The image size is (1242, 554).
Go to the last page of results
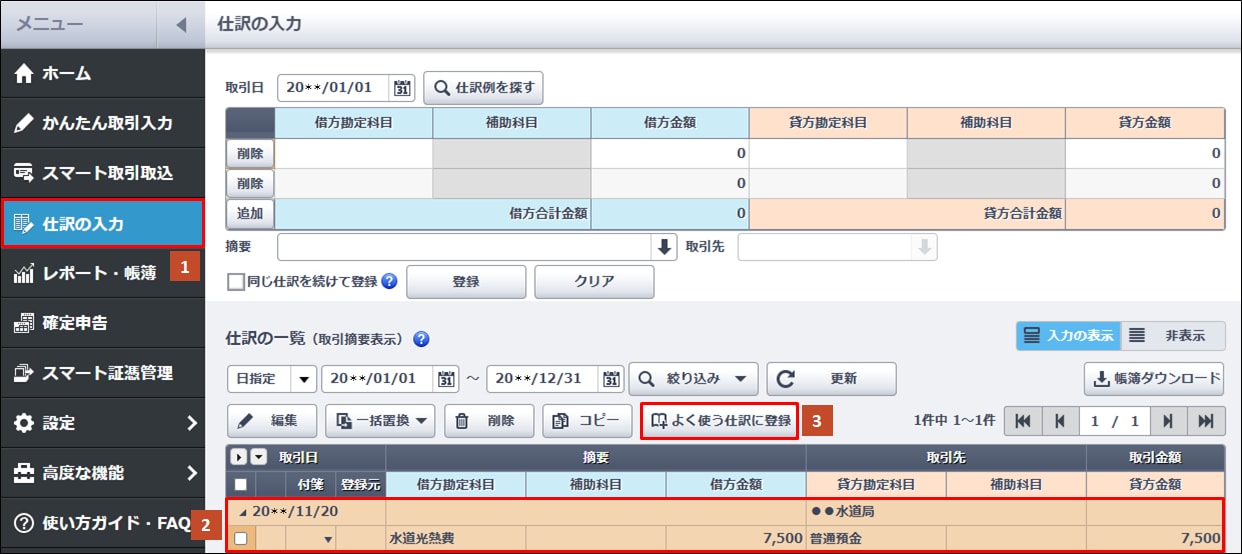point(1206,421)
